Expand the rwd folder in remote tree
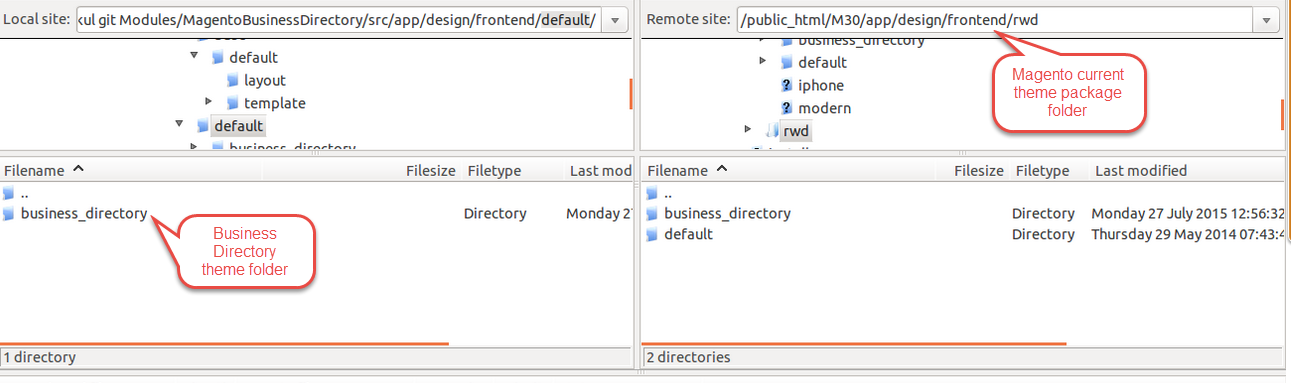The image size is (1291, 383). pyautogui.click(x=748, y=130)
